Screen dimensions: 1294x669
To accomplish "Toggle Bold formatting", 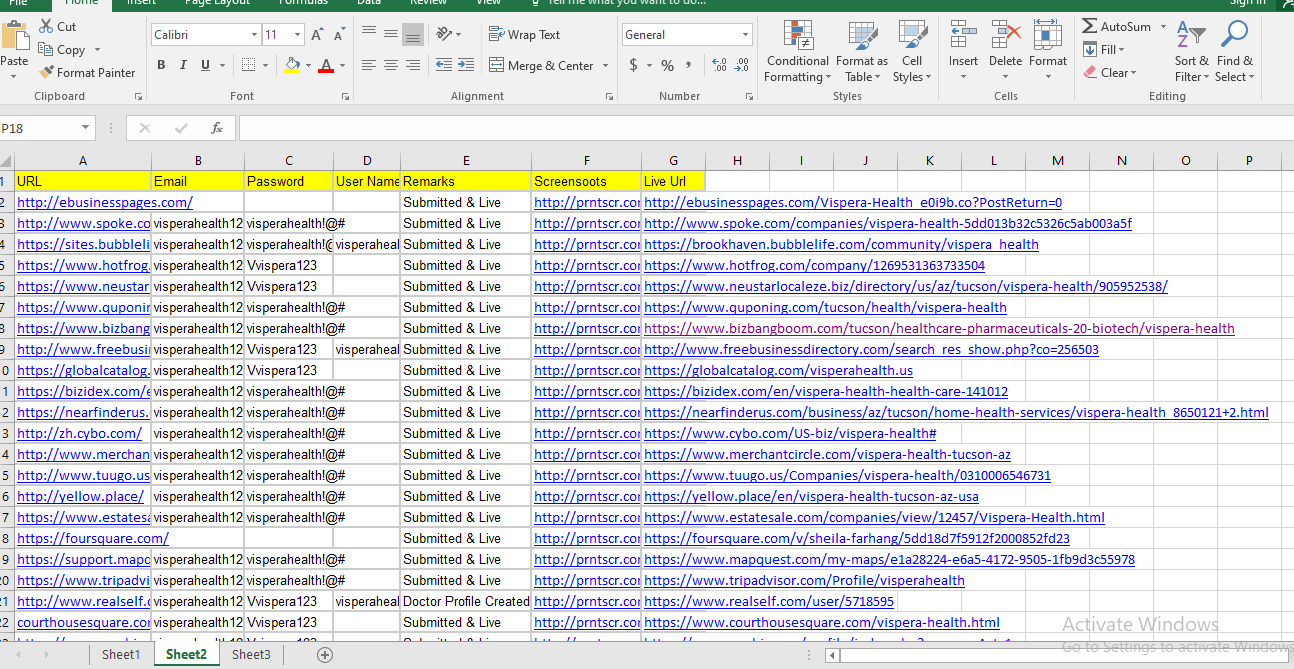I will coord(161,65).
